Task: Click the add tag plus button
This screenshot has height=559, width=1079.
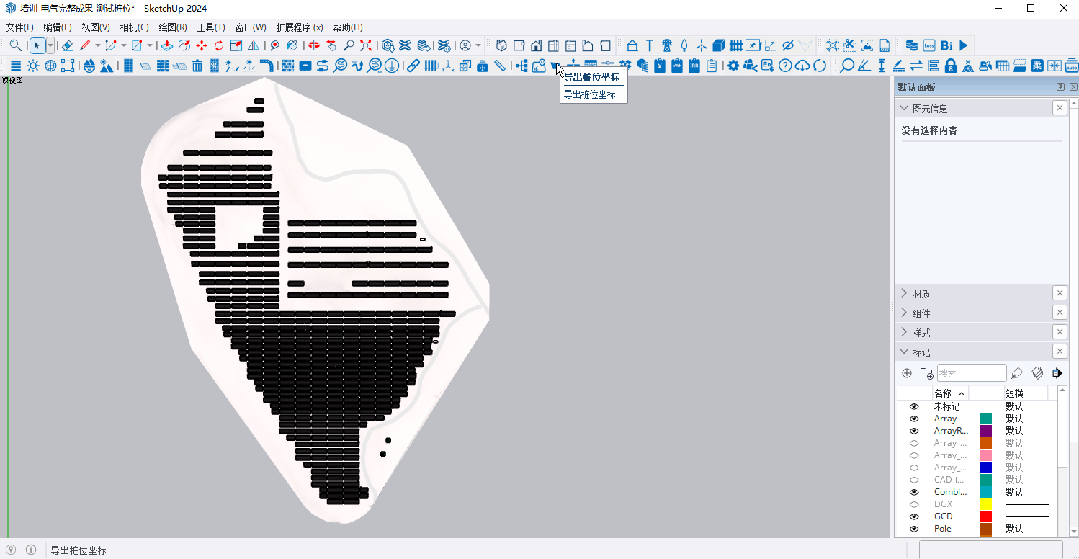Action: coord(907,373)
